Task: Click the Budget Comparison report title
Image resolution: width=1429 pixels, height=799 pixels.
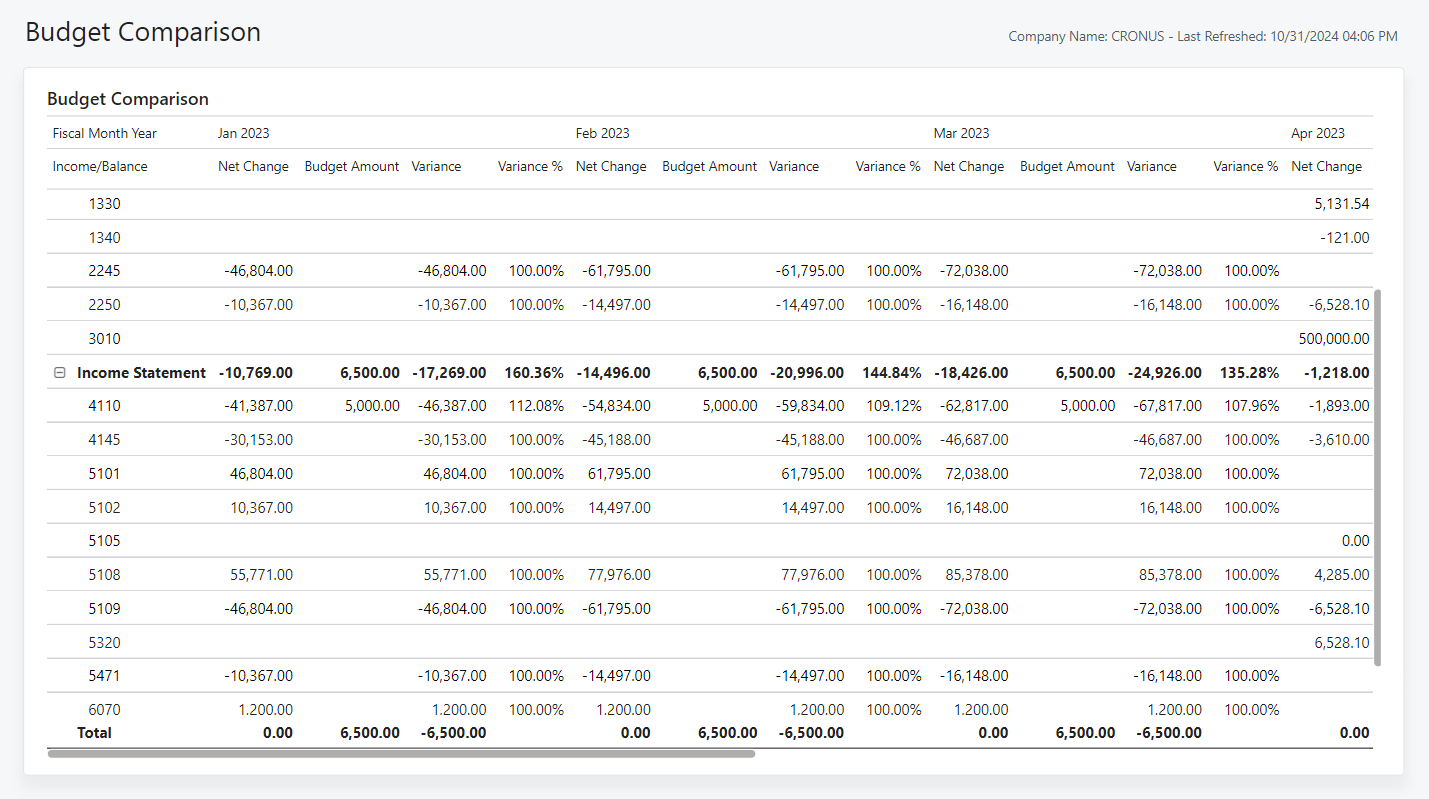Action: click(x=127, y=98)
